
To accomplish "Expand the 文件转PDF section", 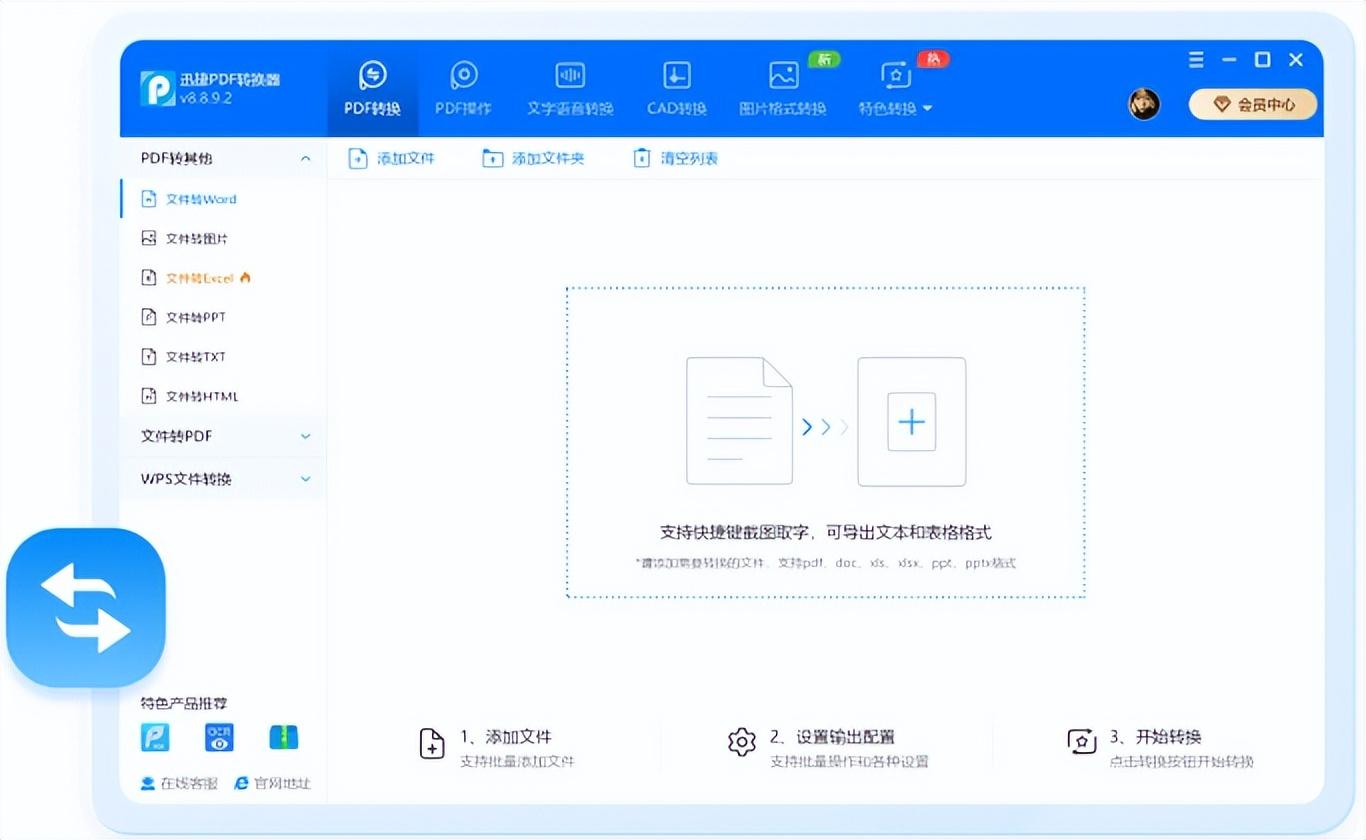I will [306, 436].
